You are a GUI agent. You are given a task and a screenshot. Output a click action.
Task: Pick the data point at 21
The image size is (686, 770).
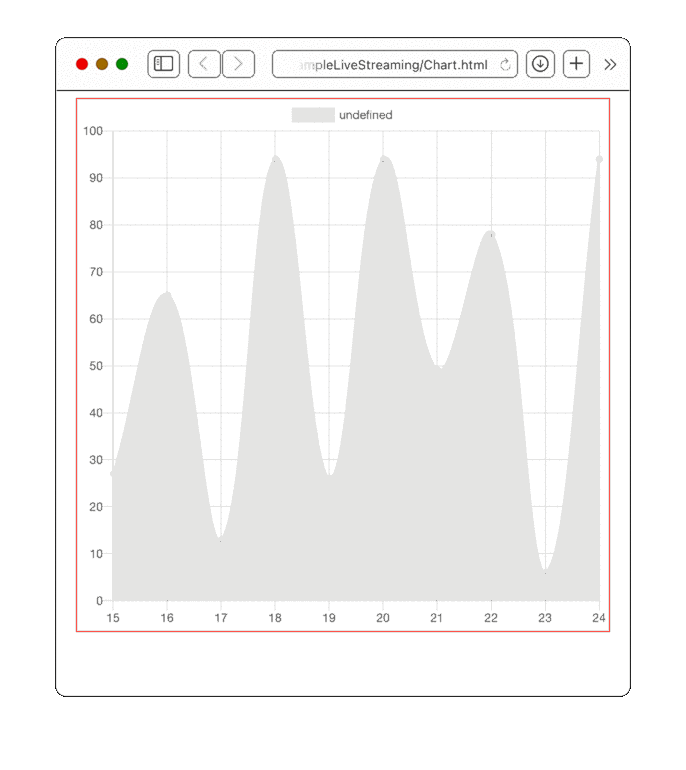coord(437,366)
